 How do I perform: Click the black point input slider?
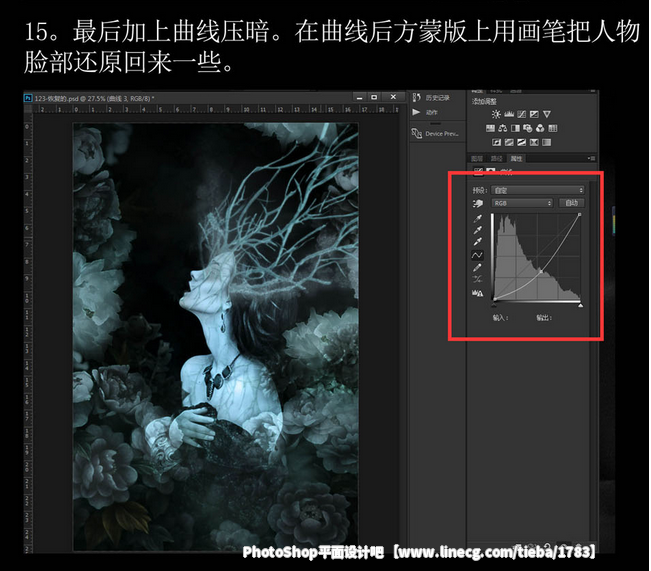[494, 305]
